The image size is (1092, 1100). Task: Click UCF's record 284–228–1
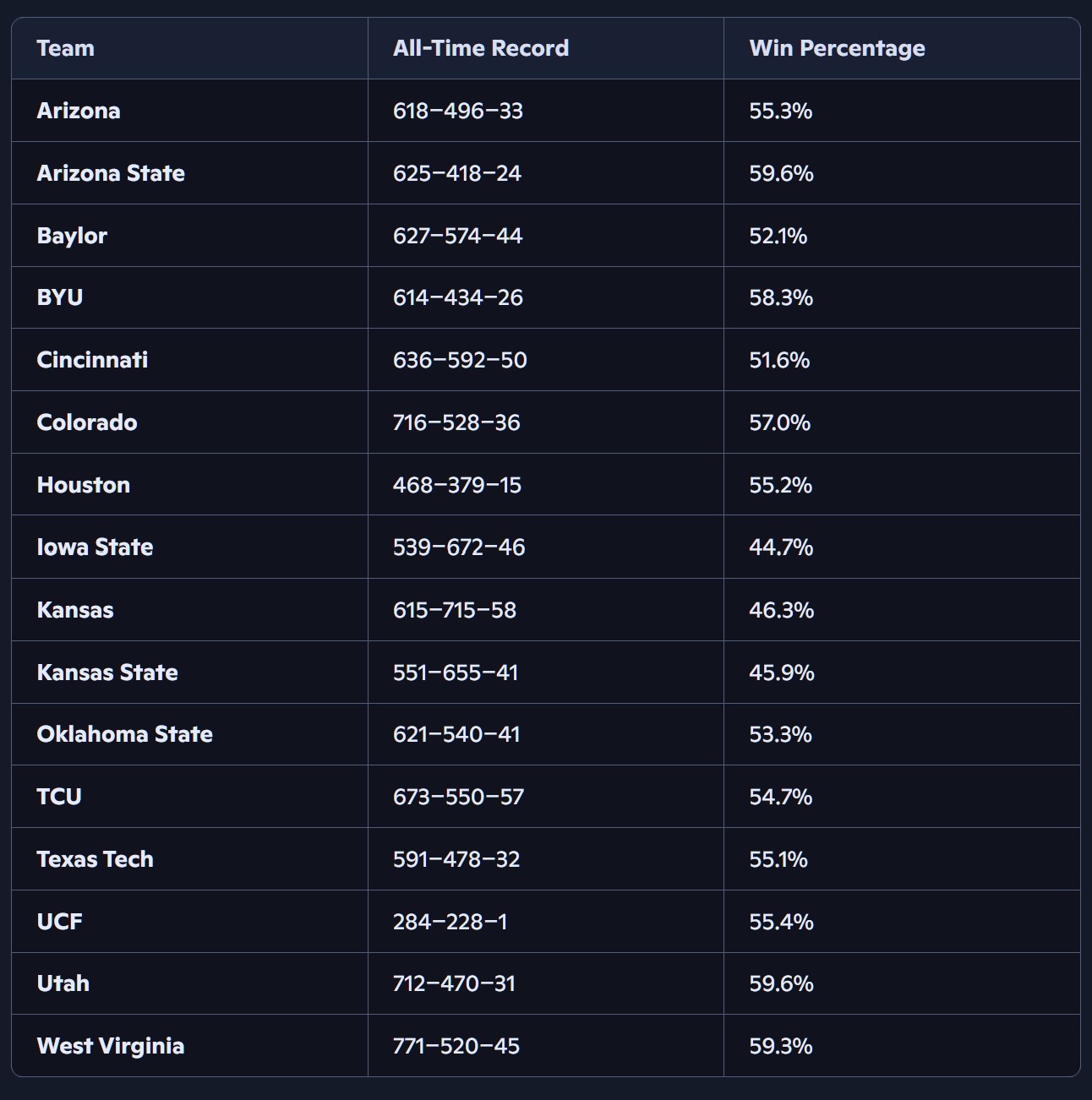(x=450, y=922)
